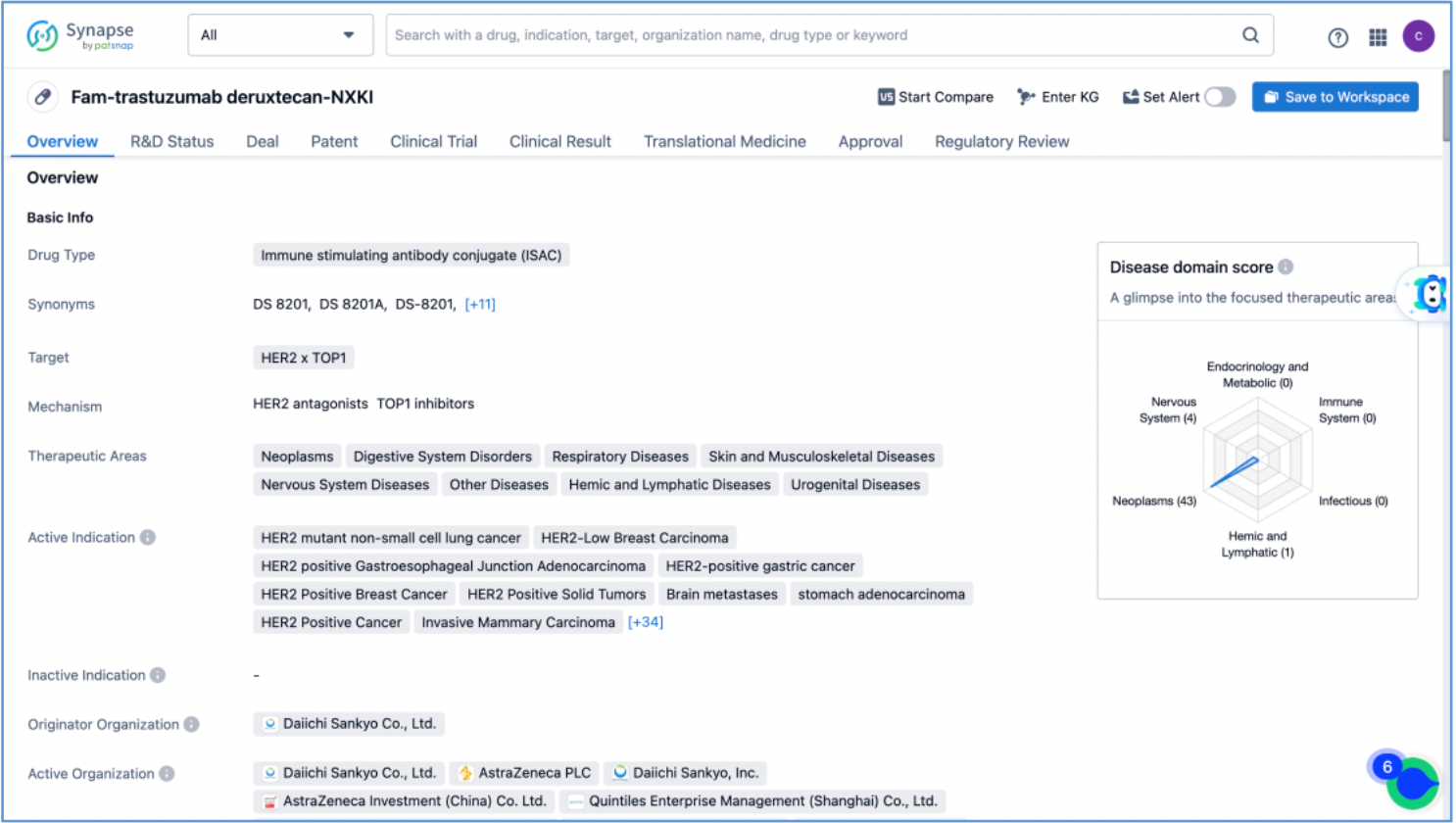Click the search magnifier icon
Screen dimensions: 1456x823
(1250, 35)
